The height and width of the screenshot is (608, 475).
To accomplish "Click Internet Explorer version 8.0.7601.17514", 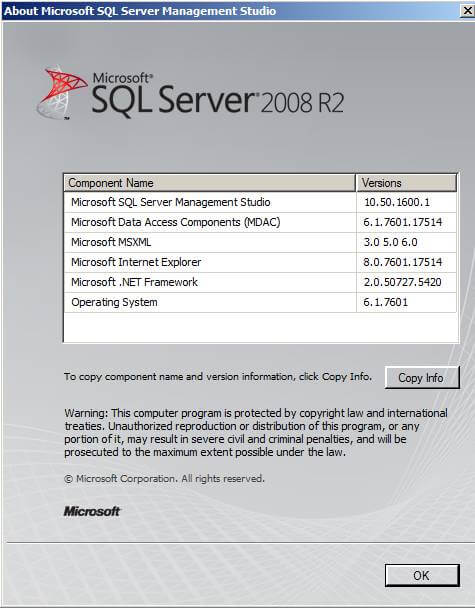I will pyautogui.click(x=402, y=263).
